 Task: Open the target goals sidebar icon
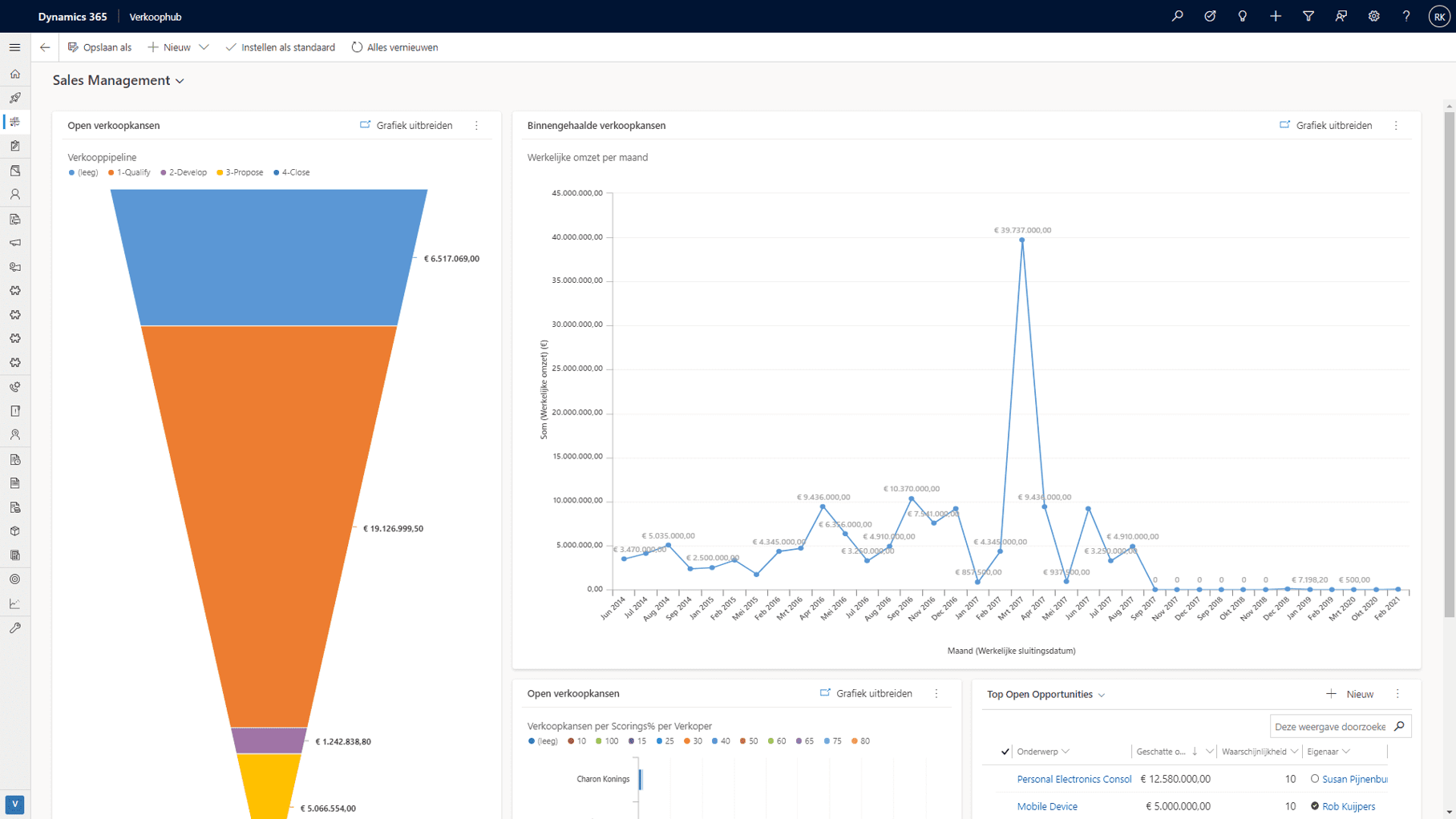tap(14, 579)
